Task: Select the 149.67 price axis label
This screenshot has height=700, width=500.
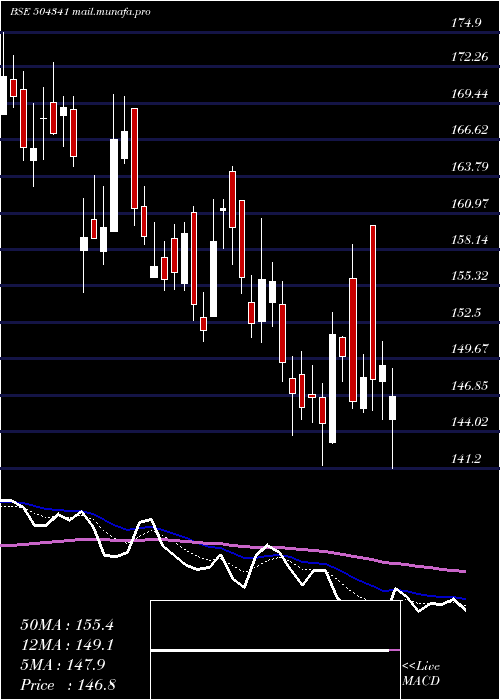Action: tap(469, 349)
